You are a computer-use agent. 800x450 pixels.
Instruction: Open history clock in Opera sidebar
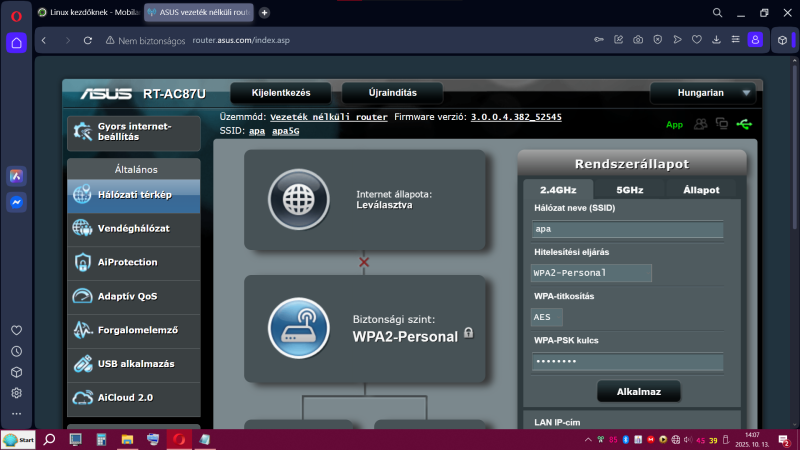[16, 352]
